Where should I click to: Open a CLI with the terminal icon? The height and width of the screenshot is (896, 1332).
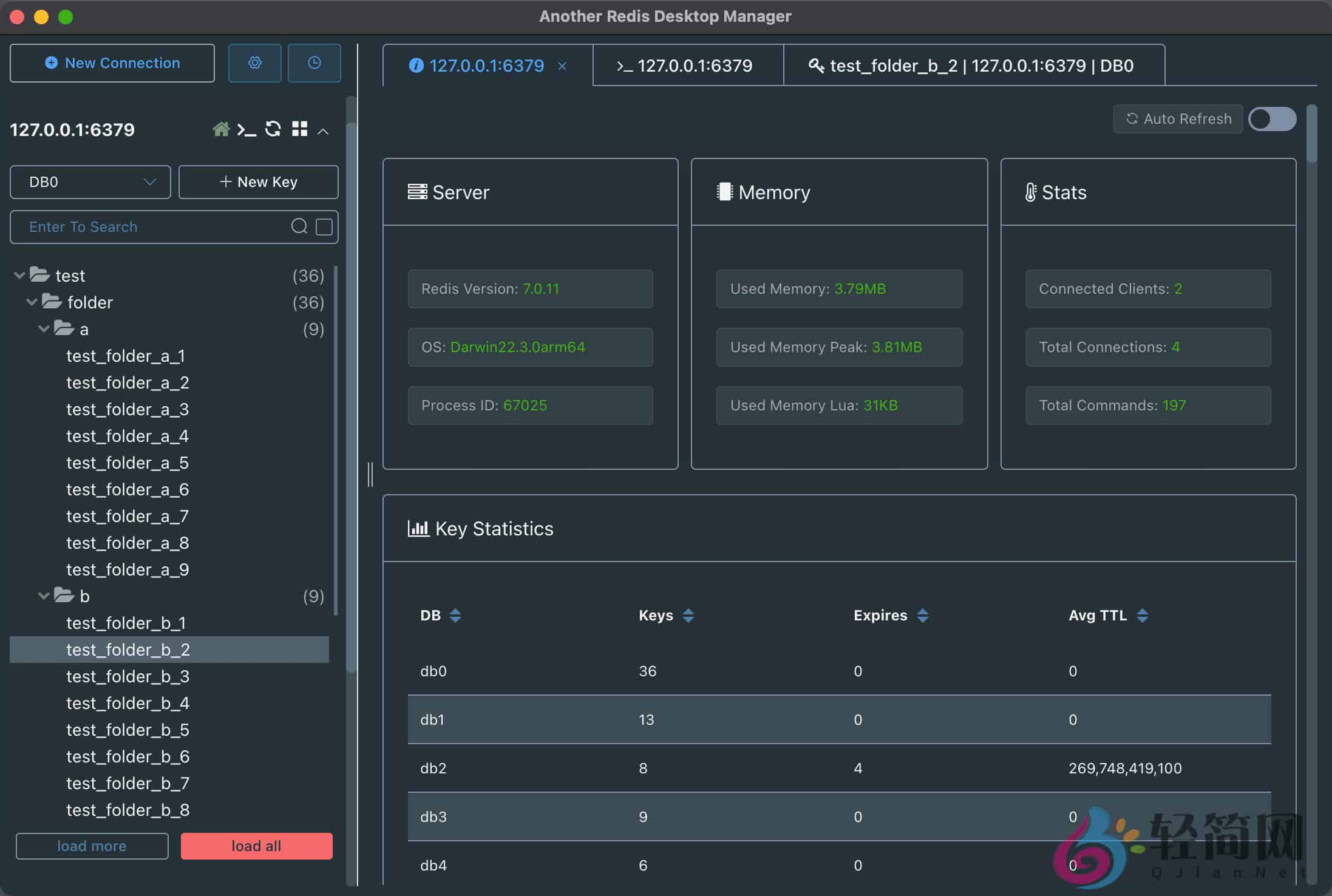click(x=246, y=129)
